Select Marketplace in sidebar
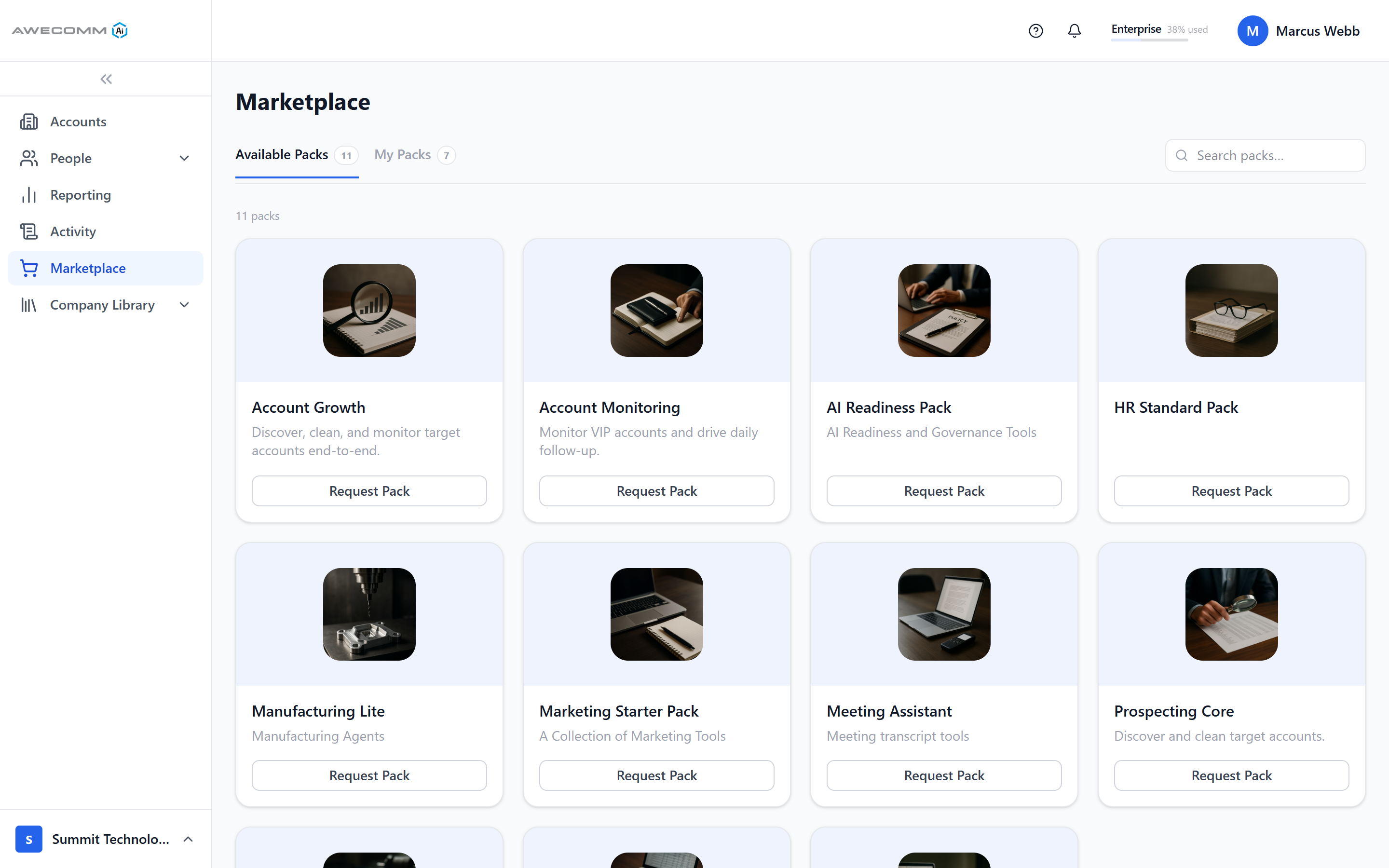Screen dimensions: 1389x868 pos(106,268)
